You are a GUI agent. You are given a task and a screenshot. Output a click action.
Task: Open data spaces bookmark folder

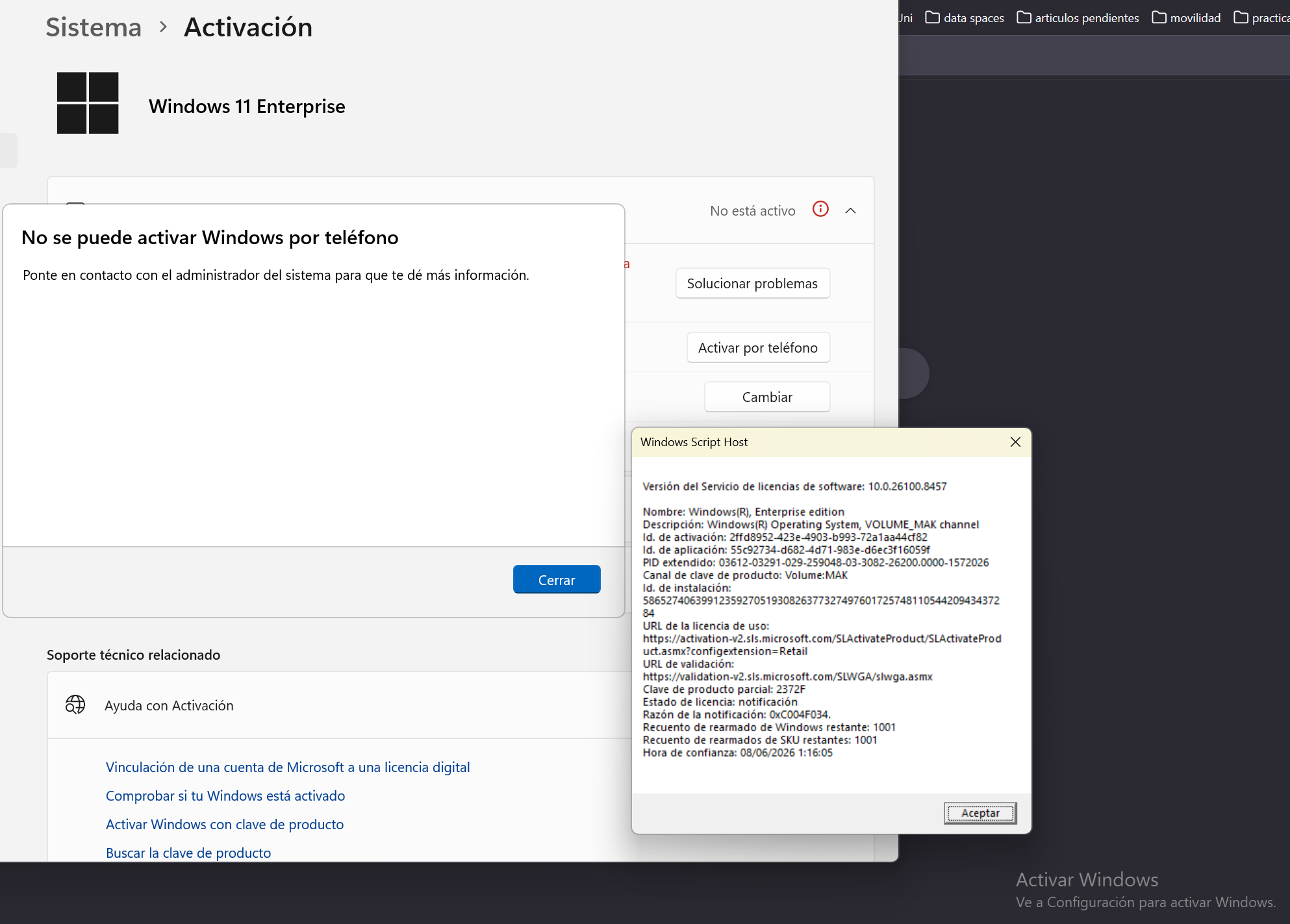[965, 18]
